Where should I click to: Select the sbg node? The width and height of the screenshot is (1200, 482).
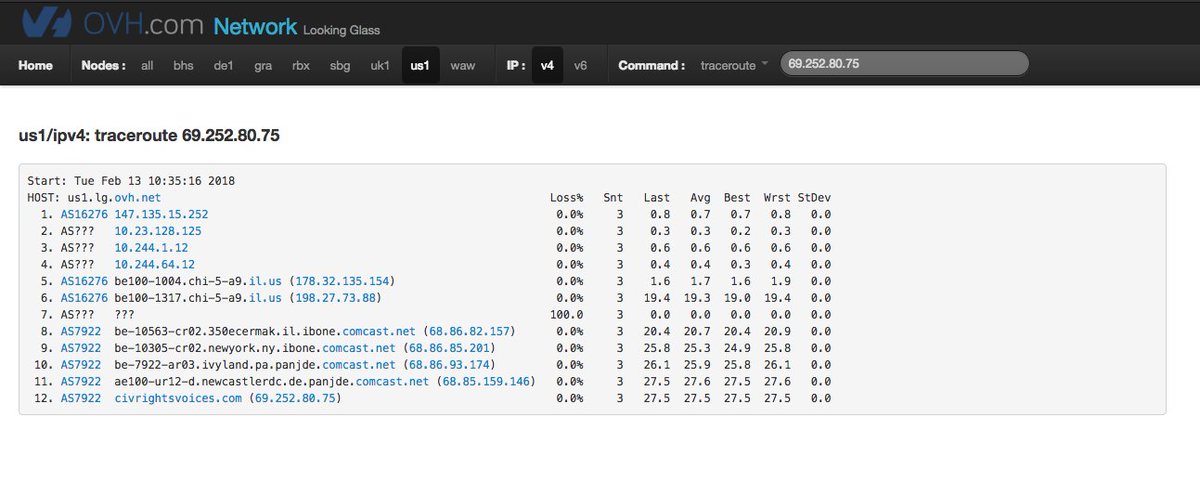click(340, 65)
